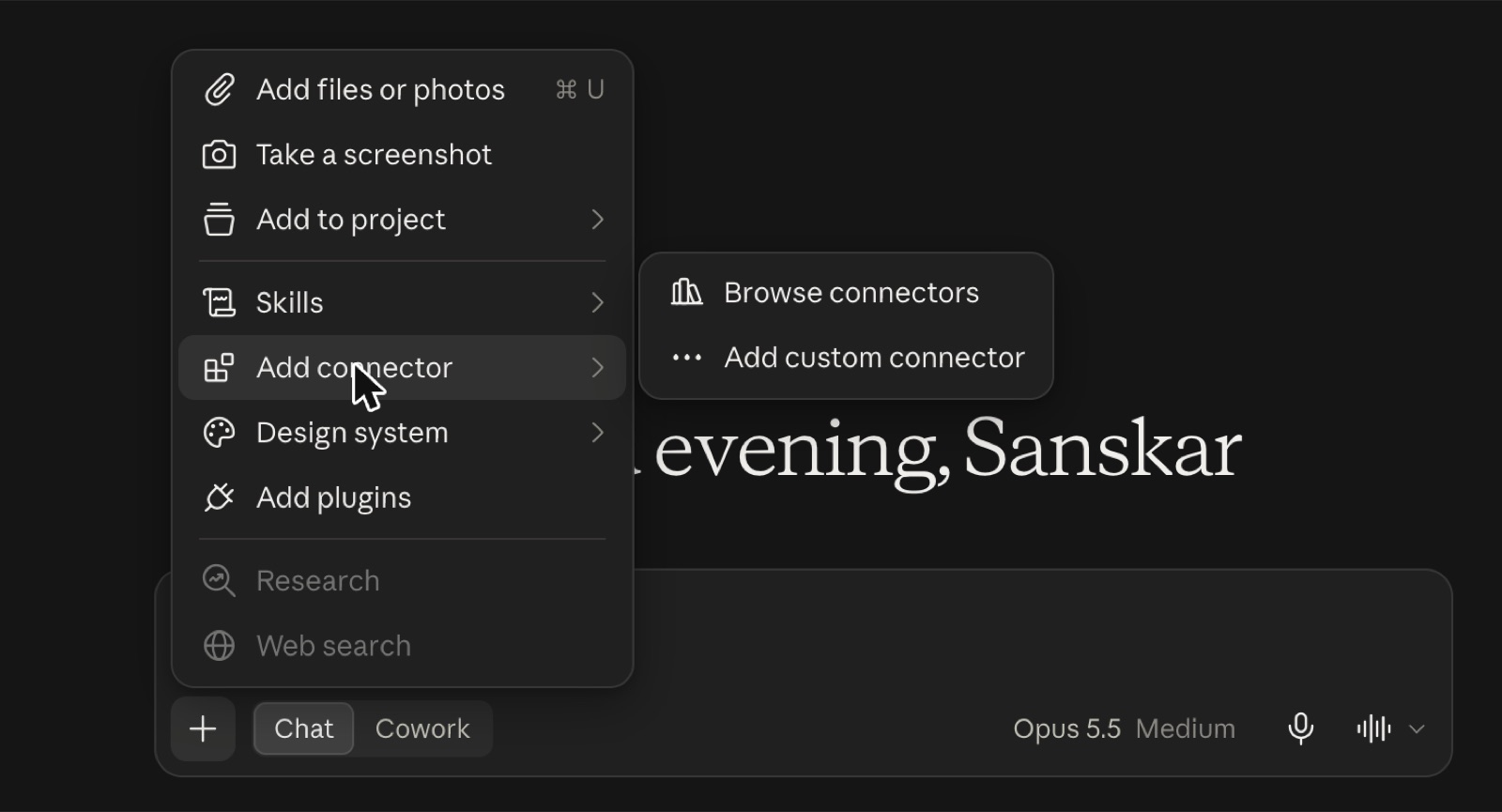Select Add custom connector
This screenshot has width=1502, height=812.
click(x=847, y=358)
